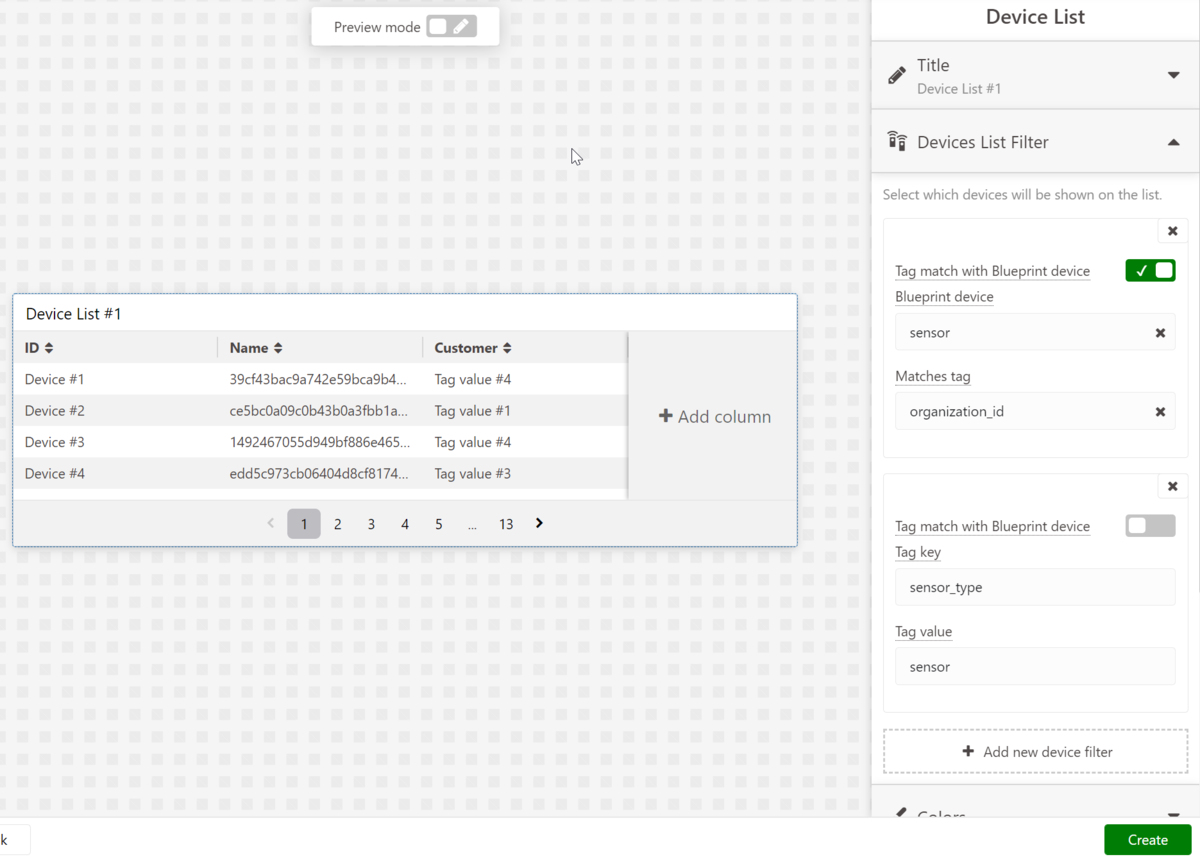This screenshot has height=857, width=1200.
Task: Select page 1 in pagination
Action: tap(304, 524)
